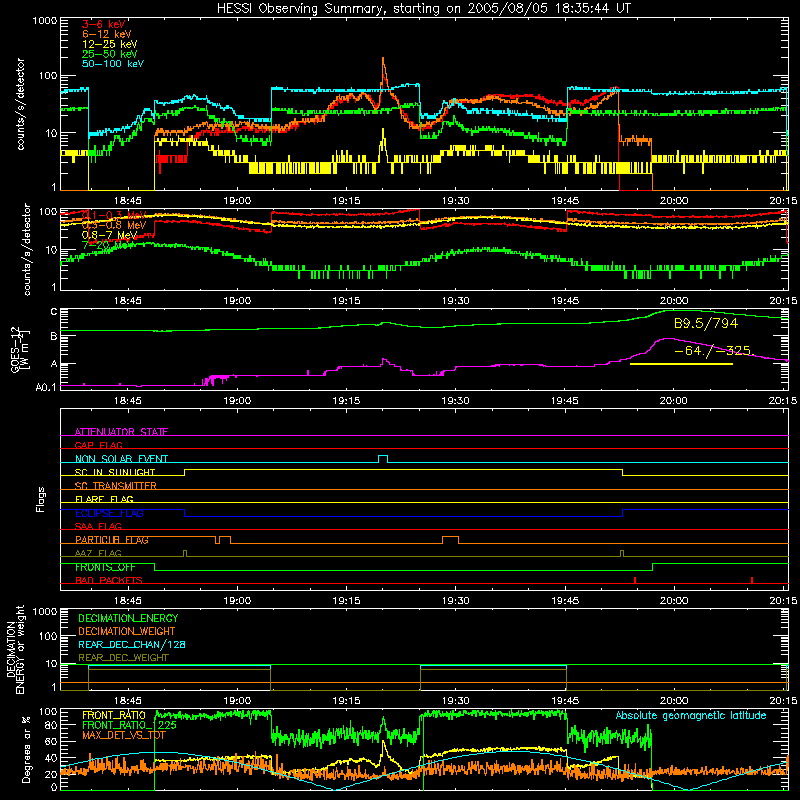Click the Absolute geomagnetic latitude label
Viewport: 800px width, 800px height.
[691, 716]
